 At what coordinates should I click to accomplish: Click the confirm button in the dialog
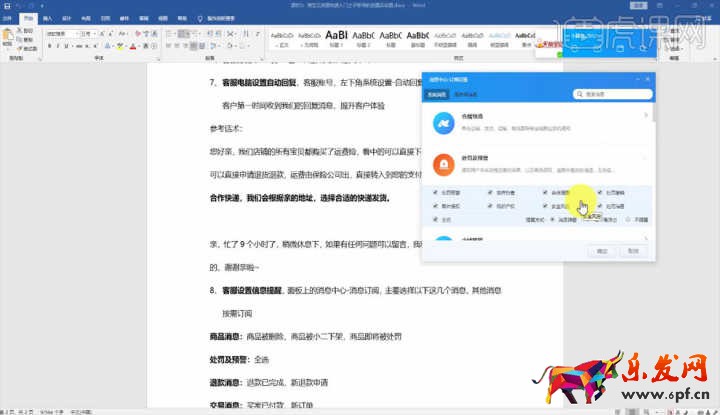(x=602, y=251)
